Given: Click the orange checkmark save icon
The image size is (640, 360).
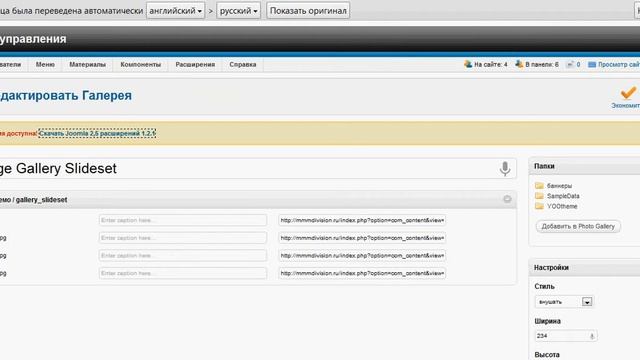Looking at the screenshot, I should [x=628, y=93].
